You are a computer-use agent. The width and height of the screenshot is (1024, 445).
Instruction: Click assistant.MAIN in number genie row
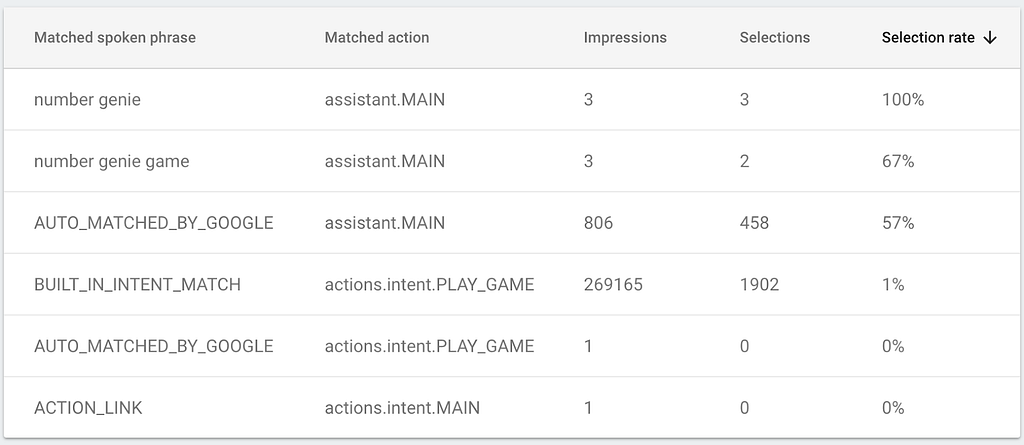tap(385, 100)
